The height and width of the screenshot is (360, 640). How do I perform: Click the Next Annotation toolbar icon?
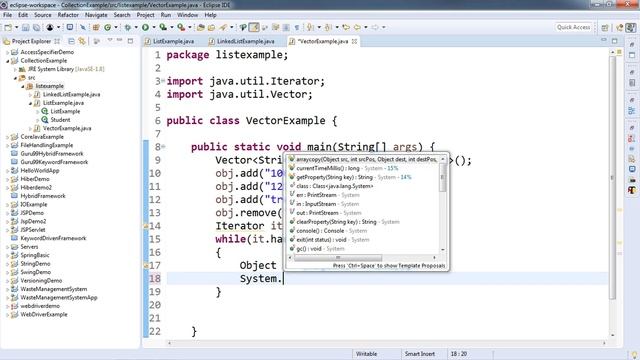click(310, 27)
